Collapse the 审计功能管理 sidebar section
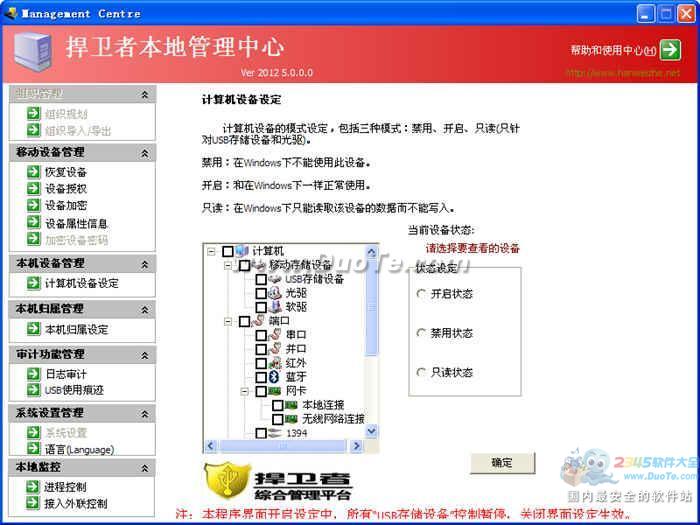The height and width of the screenshot is (525, 700). pyautogui.click(x=145, y=355)
